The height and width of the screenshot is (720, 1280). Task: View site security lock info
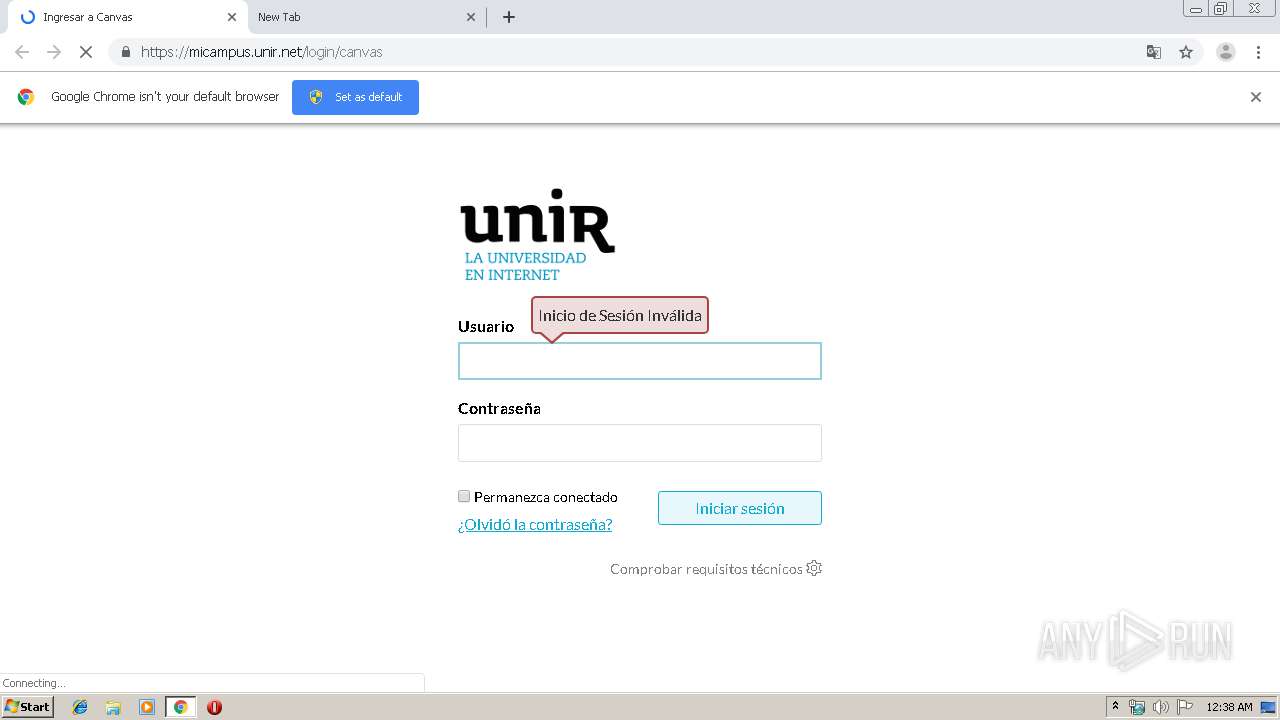point(125,52)
